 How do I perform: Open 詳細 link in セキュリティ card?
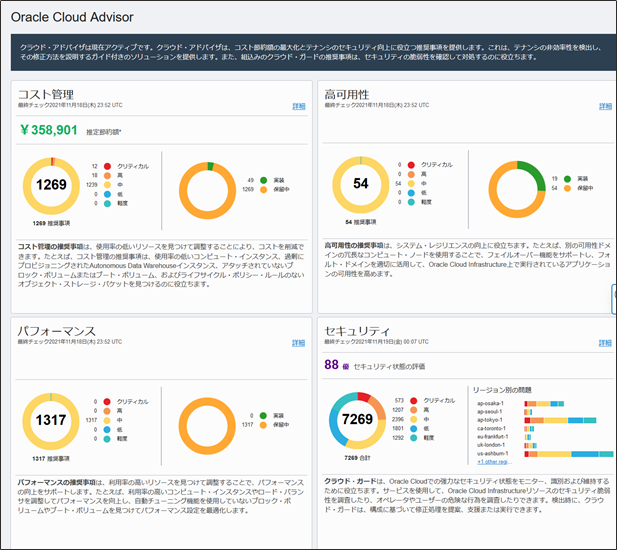coord(605,343)
